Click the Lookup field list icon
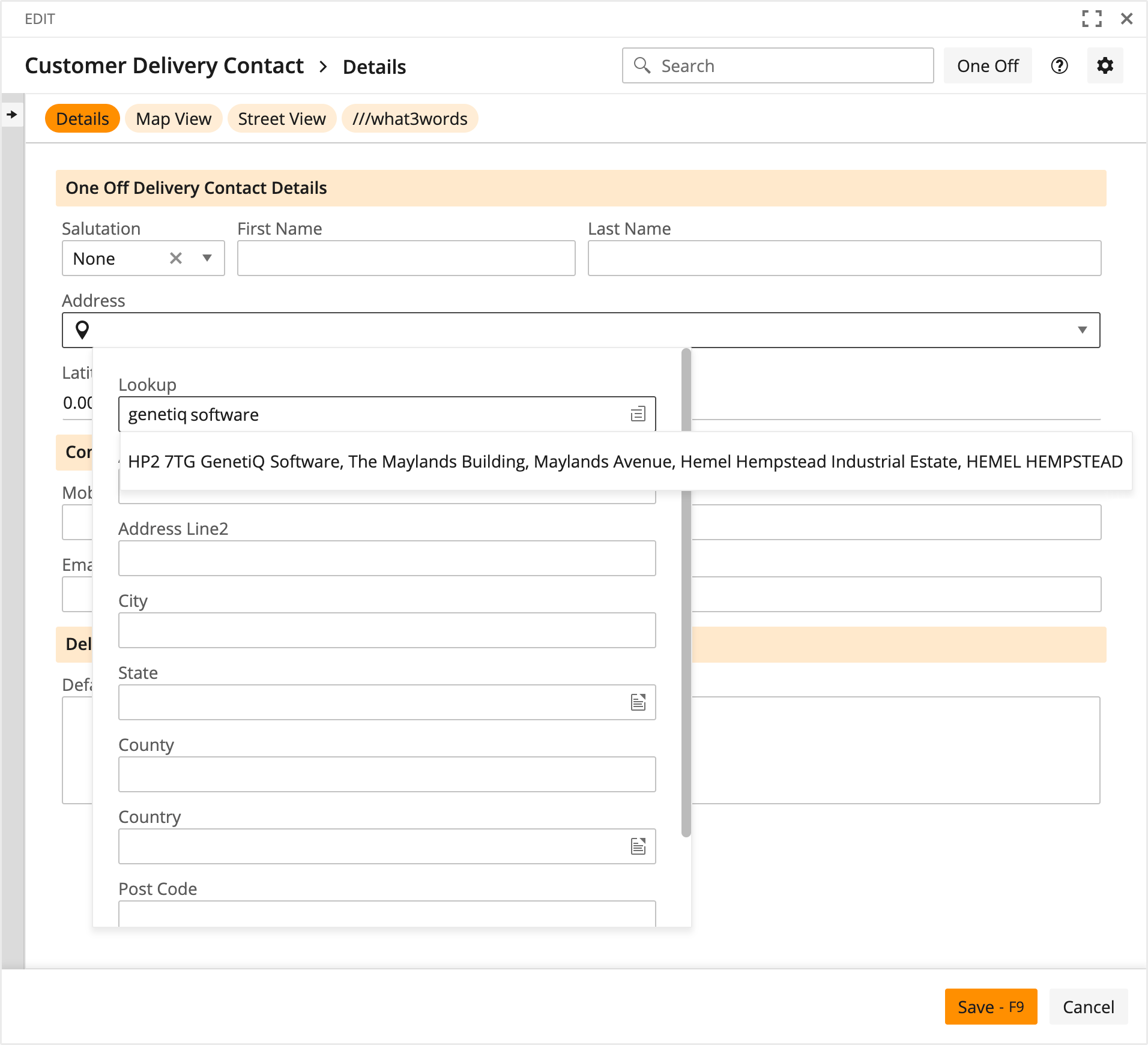 638,414
